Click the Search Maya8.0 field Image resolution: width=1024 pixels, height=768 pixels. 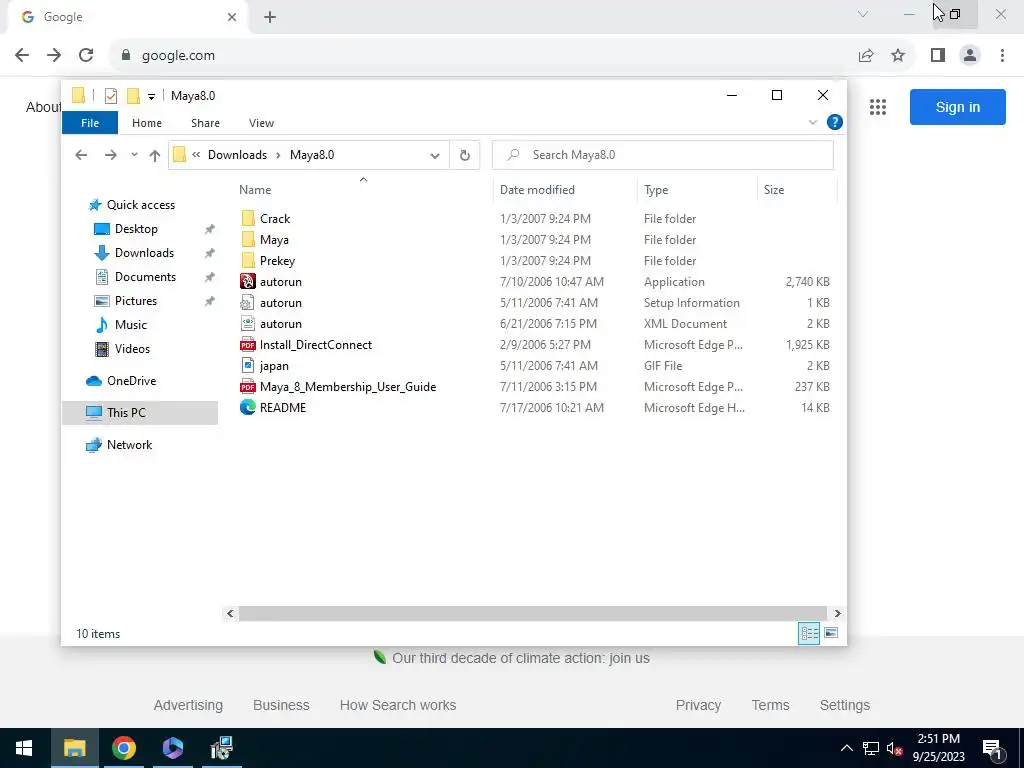[x=663, y=155]
